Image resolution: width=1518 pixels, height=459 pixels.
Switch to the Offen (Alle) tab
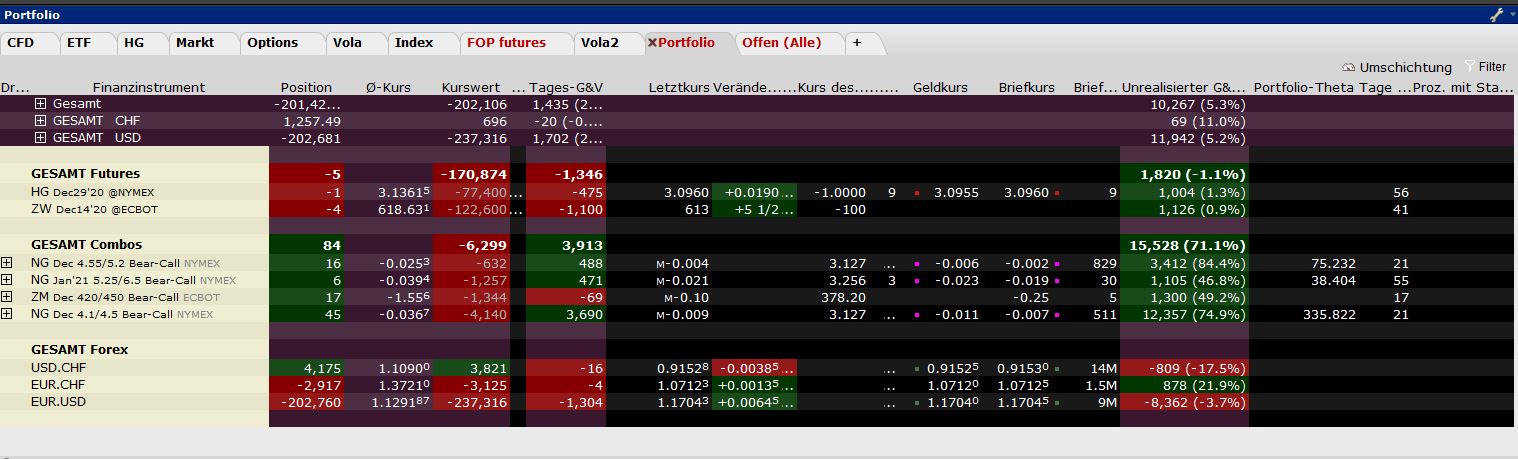click(x=781, y=43)
